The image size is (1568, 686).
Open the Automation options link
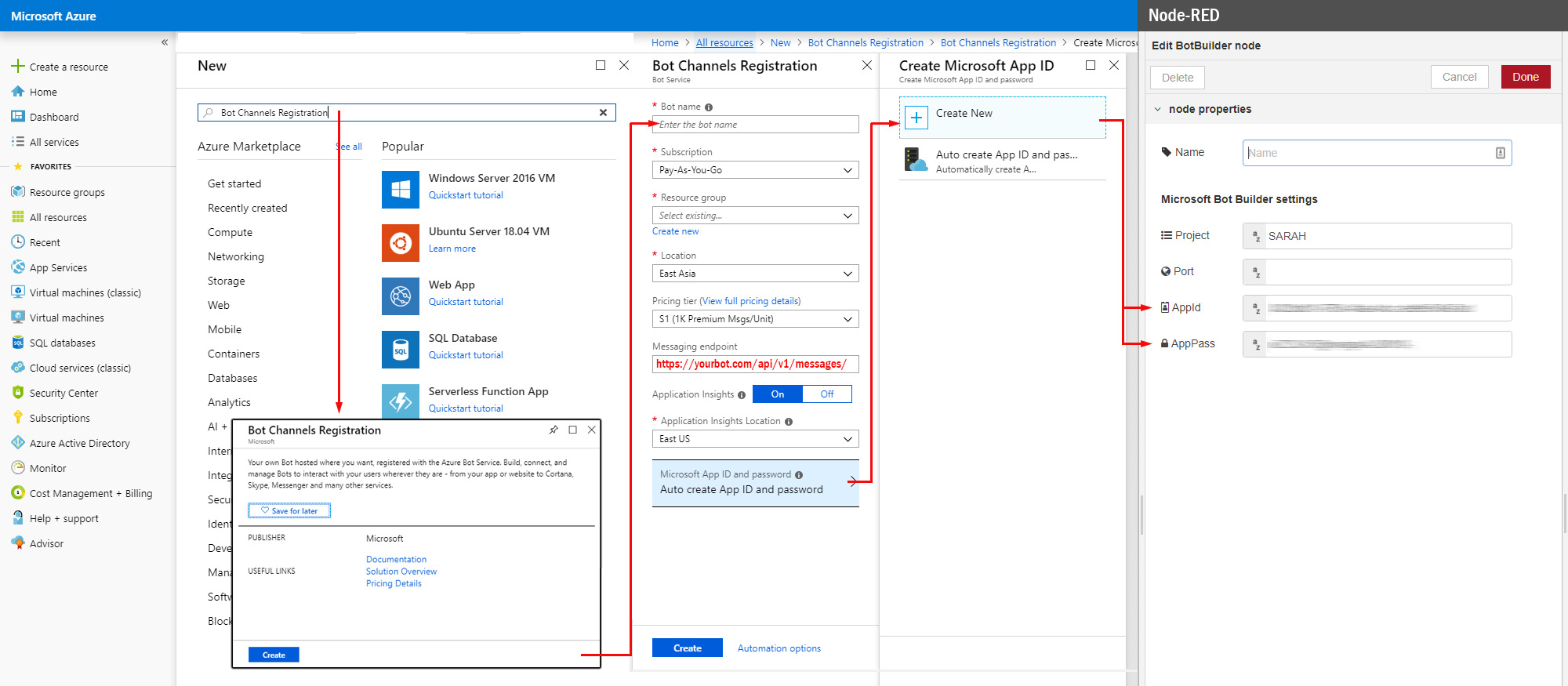click(779, 648)
